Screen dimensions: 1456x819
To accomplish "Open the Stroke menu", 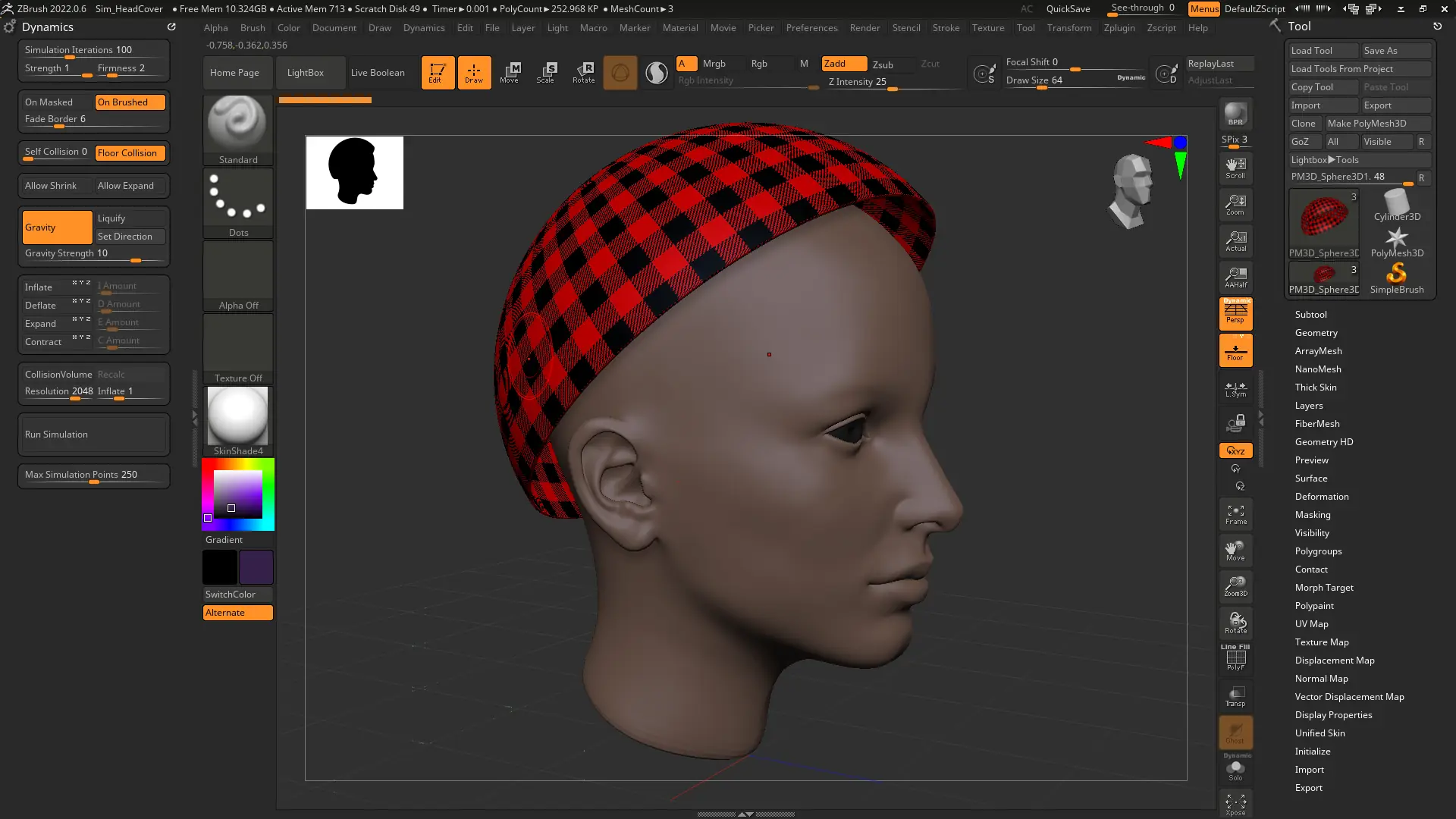I will click(x=946, y=28).
